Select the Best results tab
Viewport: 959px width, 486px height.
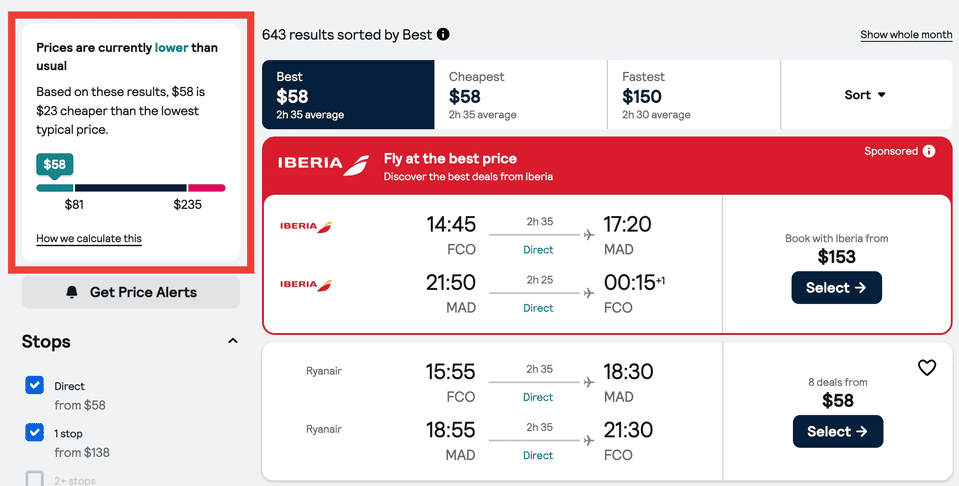point(348,95)
